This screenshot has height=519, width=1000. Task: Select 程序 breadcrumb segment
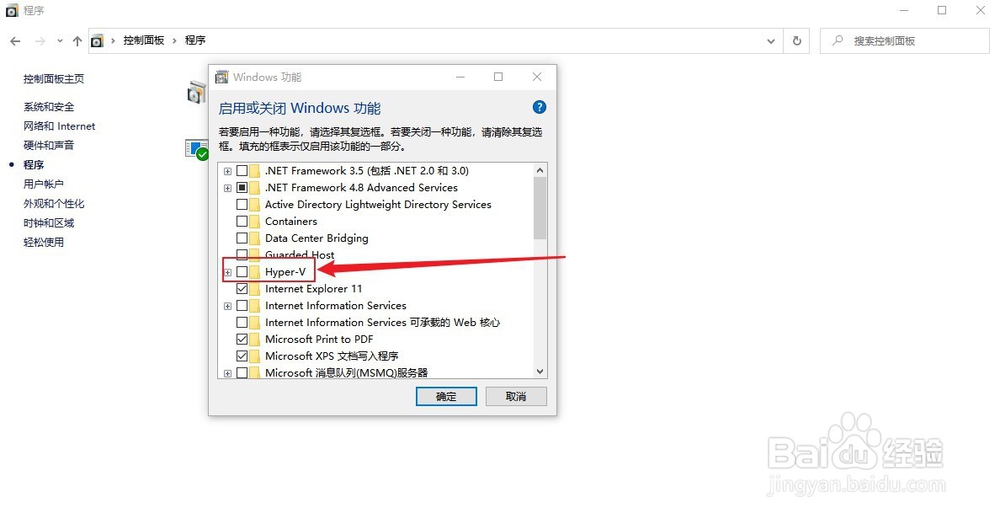point(195,40)
